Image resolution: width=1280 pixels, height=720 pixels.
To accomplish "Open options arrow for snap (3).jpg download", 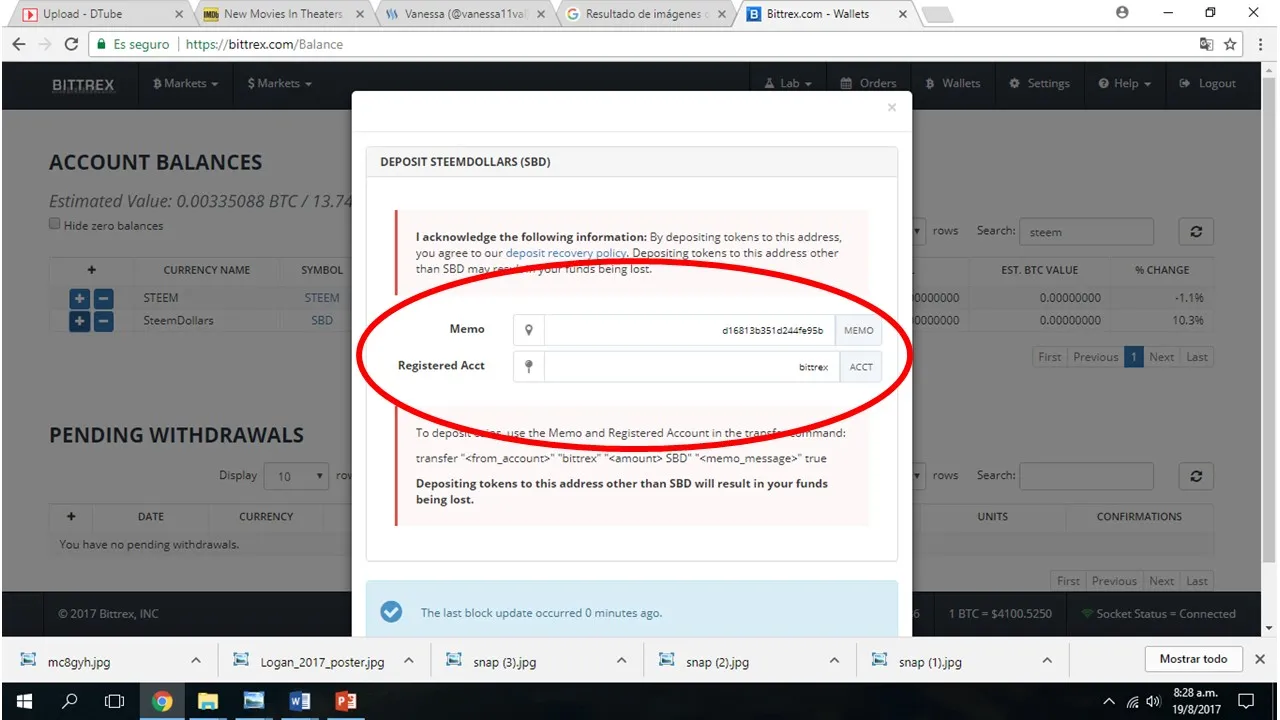I will click(621, 661).
